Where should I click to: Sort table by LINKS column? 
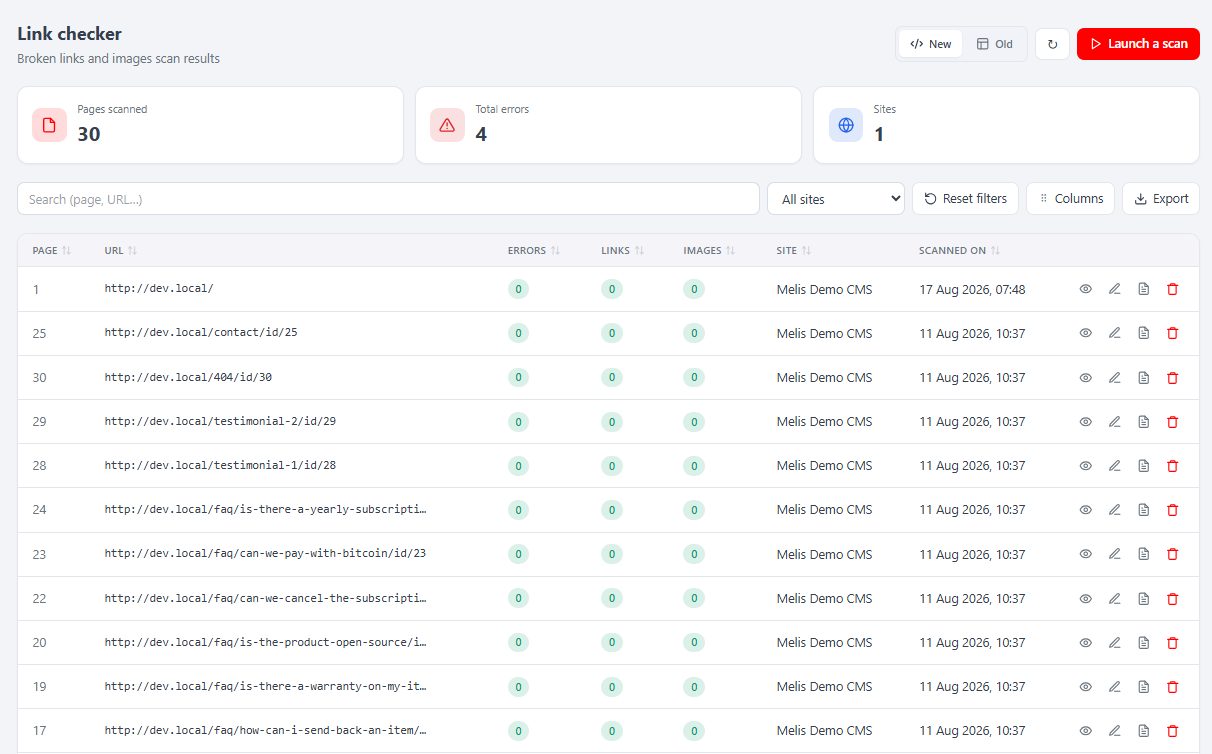[623, 251]
